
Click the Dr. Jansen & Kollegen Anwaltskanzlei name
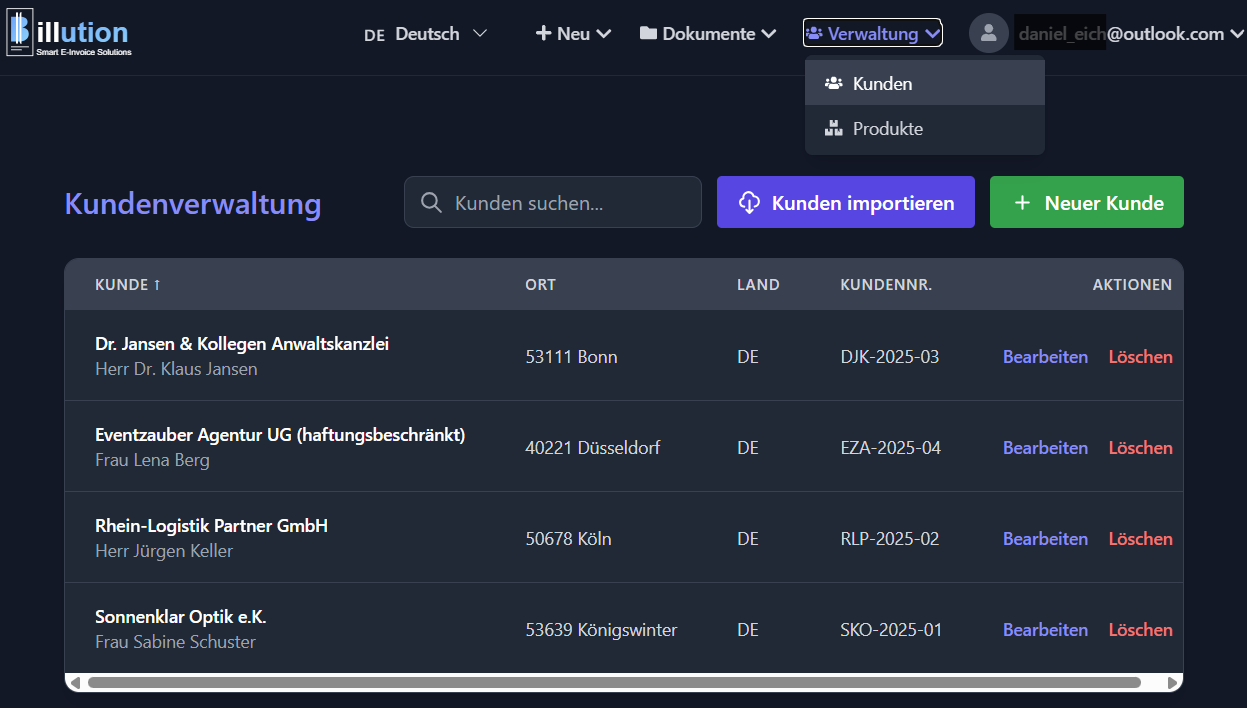pyautogui.click(x=242, y=344)
